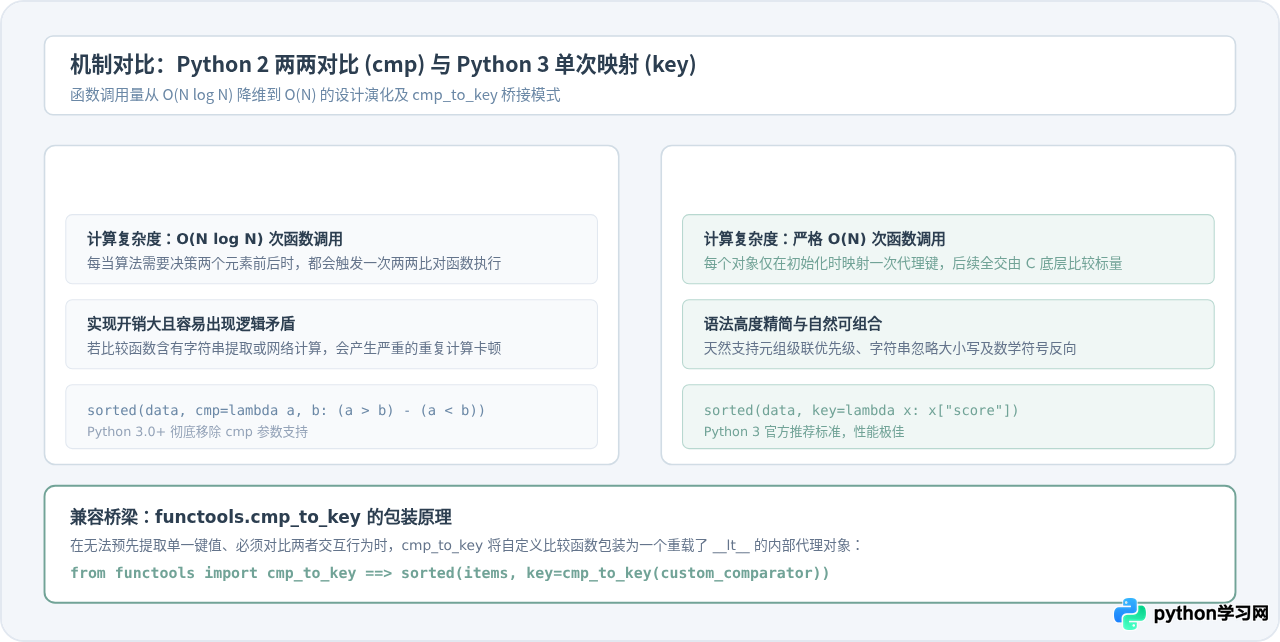Click line '每当算法需要决策两个元素前后时...'
This screenshot has height=642, width=1280.
[x=294, y=263]
